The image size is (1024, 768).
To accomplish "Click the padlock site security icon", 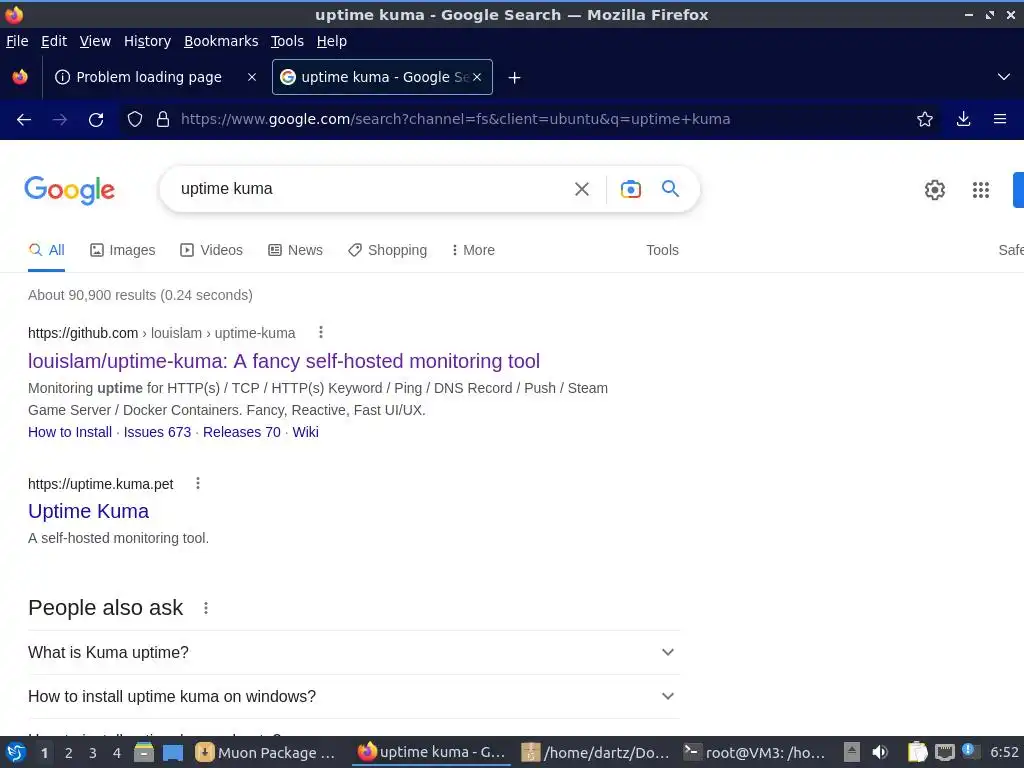I will click(x=163, y=120).
